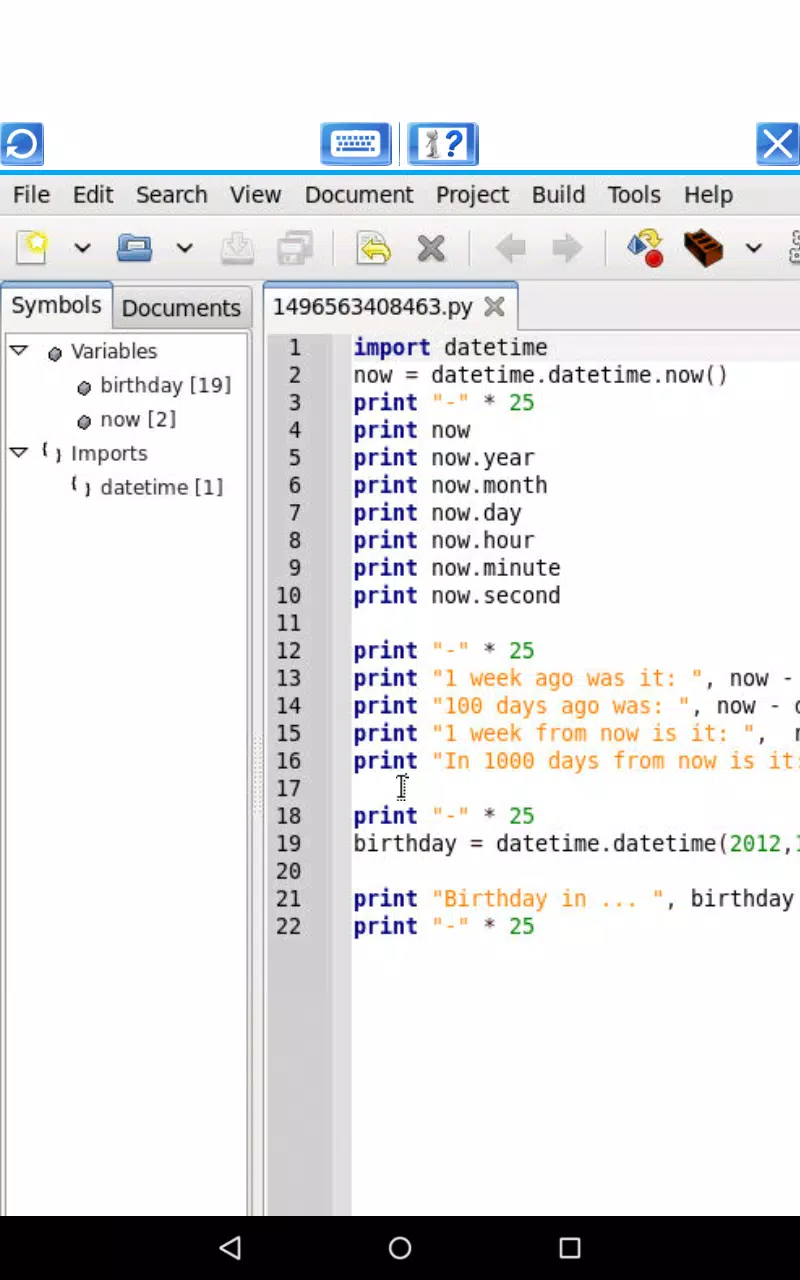Image resolution: width=800 pixels, height=1280 pixels.
Task: Open the File menu
Action: [31, 195]
